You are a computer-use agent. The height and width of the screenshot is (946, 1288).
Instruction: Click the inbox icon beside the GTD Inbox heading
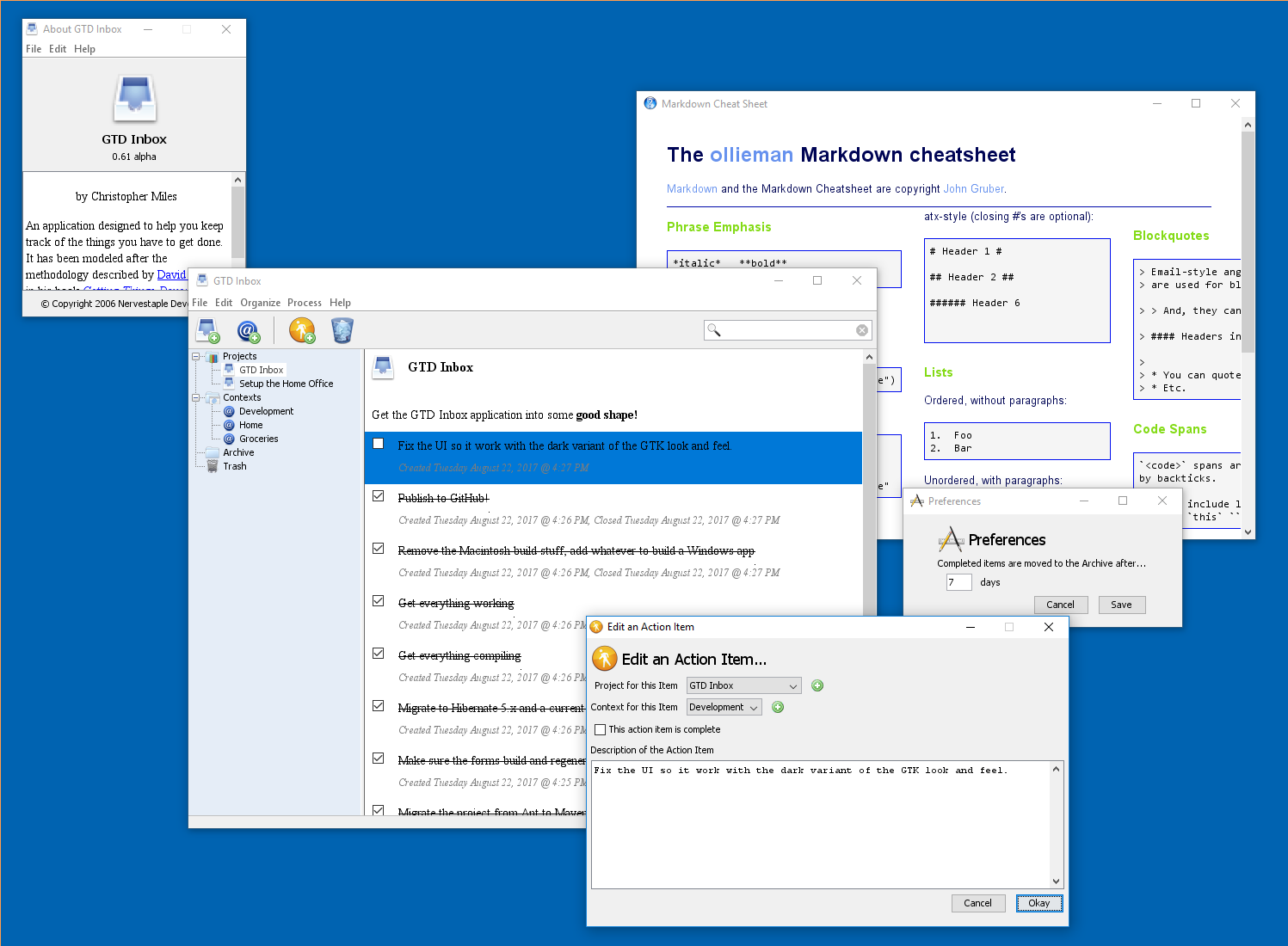(x=383, y=367)
